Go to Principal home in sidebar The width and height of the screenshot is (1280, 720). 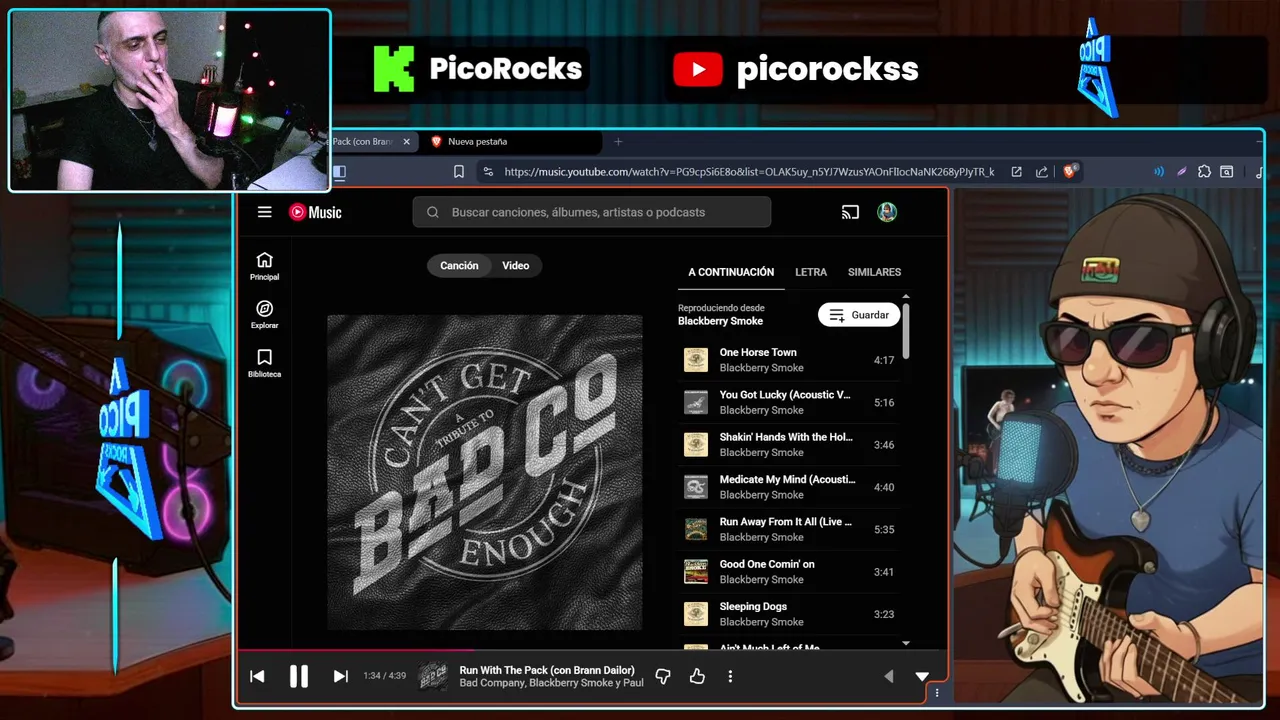(x=264, y=266)
